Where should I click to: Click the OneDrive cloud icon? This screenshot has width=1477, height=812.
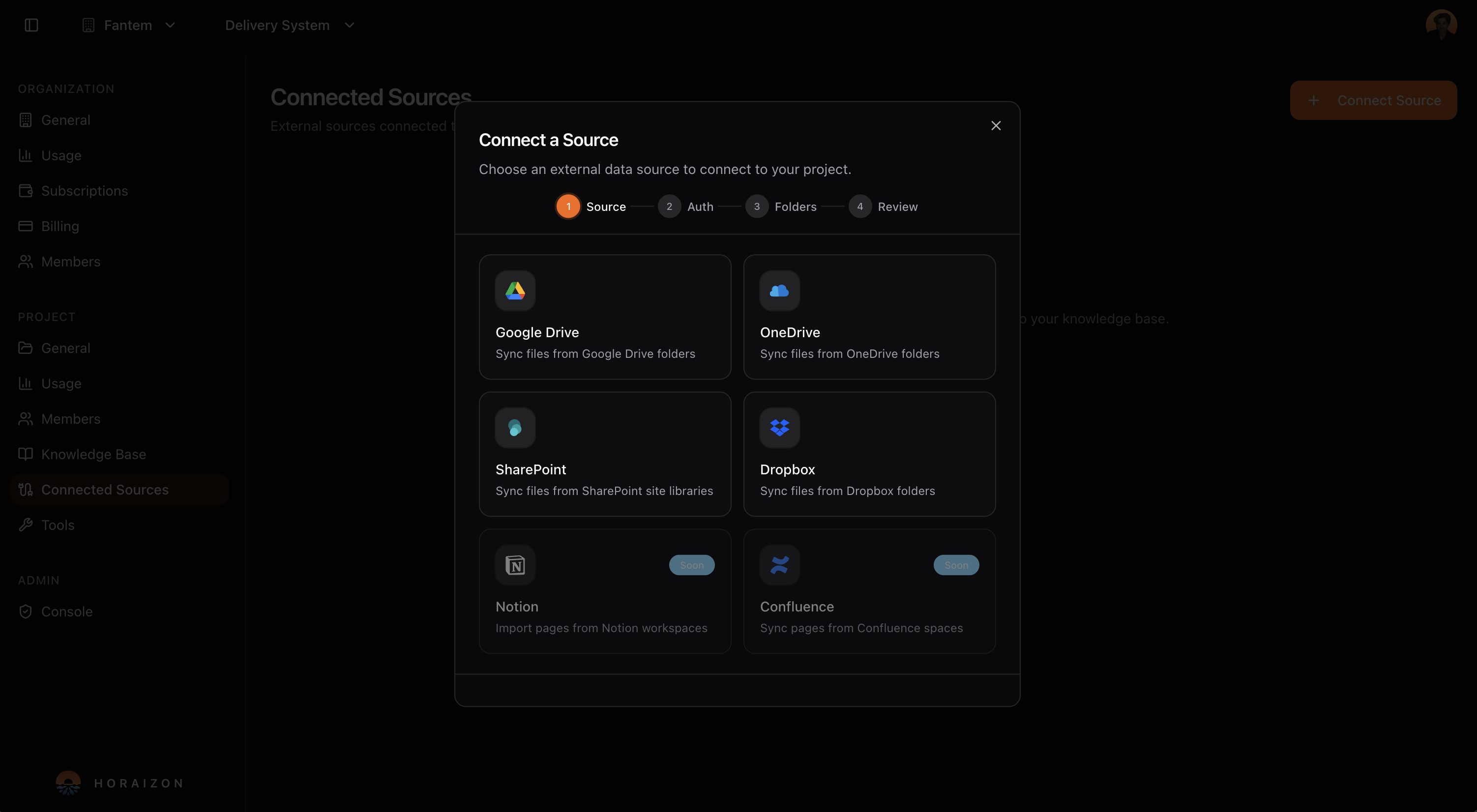point(780,290)
